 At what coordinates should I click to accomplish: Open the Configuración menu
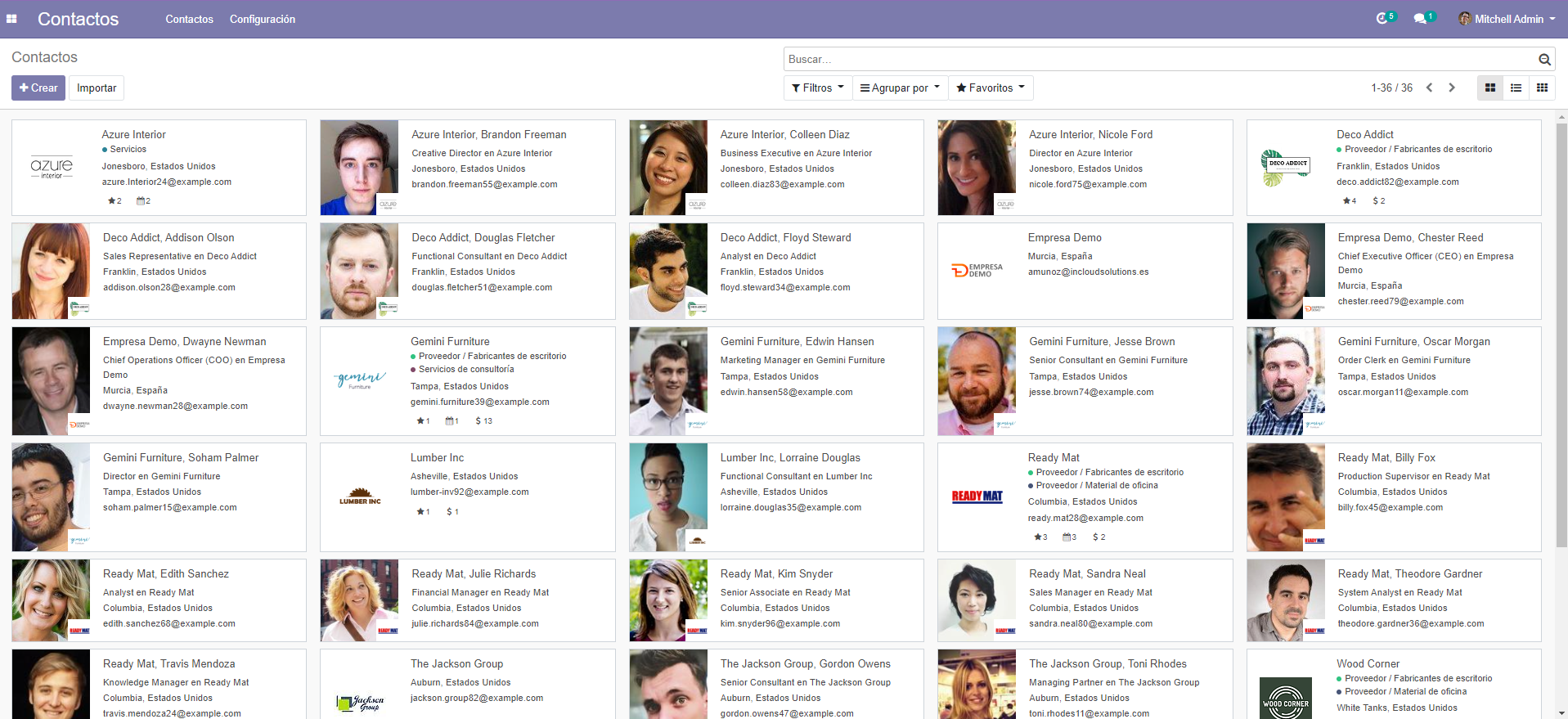(x=262, y=19)
